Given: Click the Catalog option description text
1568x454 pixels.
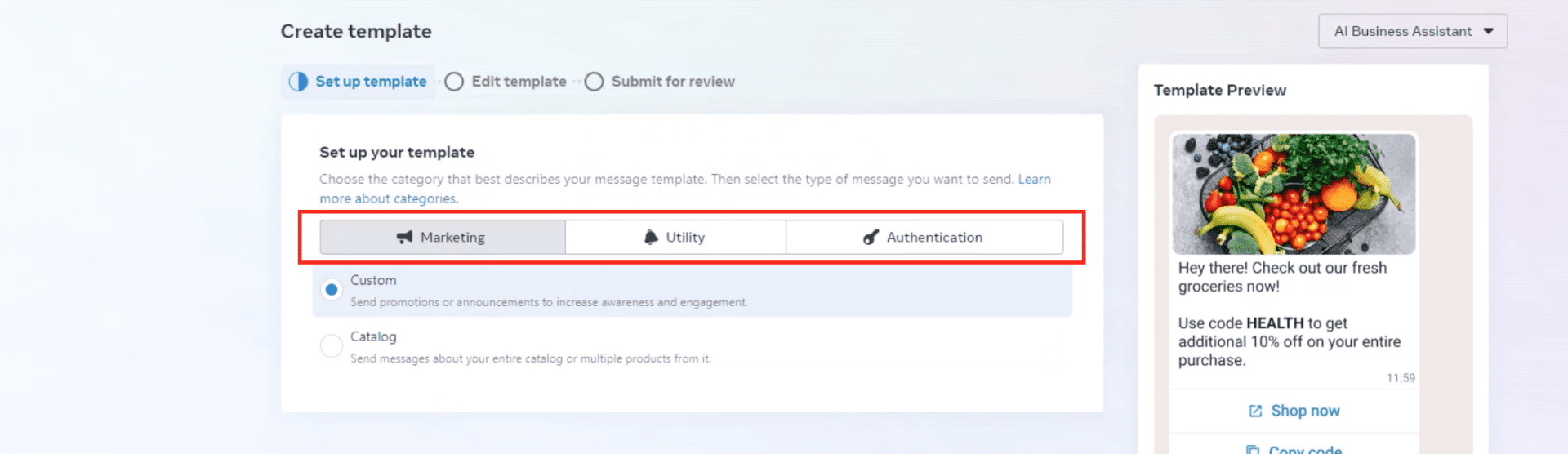Looking at the screenshot, I should point(530,358).
